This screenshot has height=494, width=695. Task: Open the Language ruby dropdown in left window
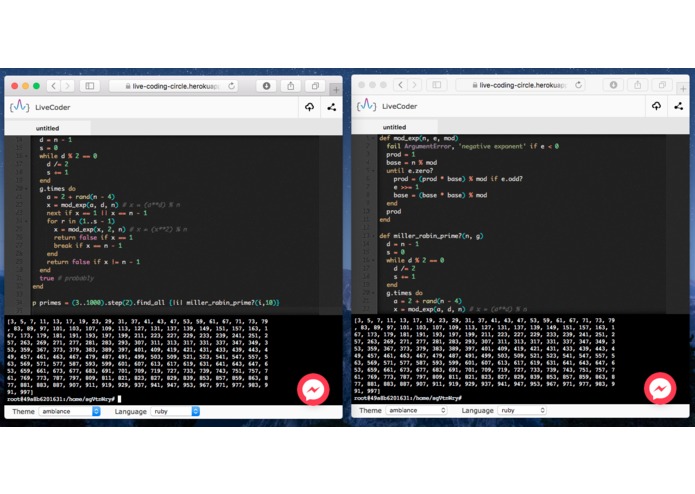pyautogui.click(x=175, y=412)
